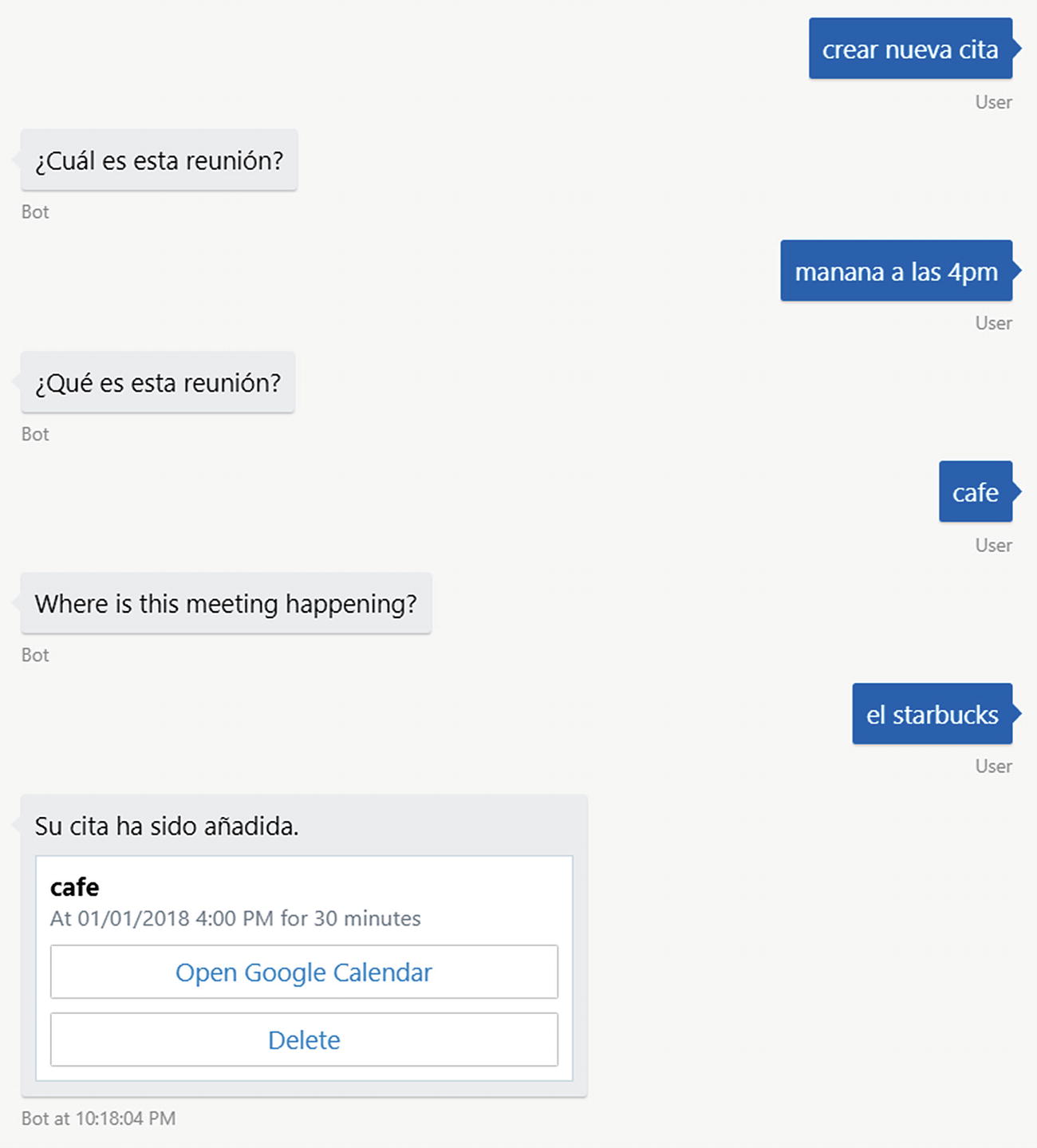Image resolution: width=1037 pixels, height=1148 pixels.
Task: Click the "Su cita ha sido añadida." text
Action: (x=167, y=826)
